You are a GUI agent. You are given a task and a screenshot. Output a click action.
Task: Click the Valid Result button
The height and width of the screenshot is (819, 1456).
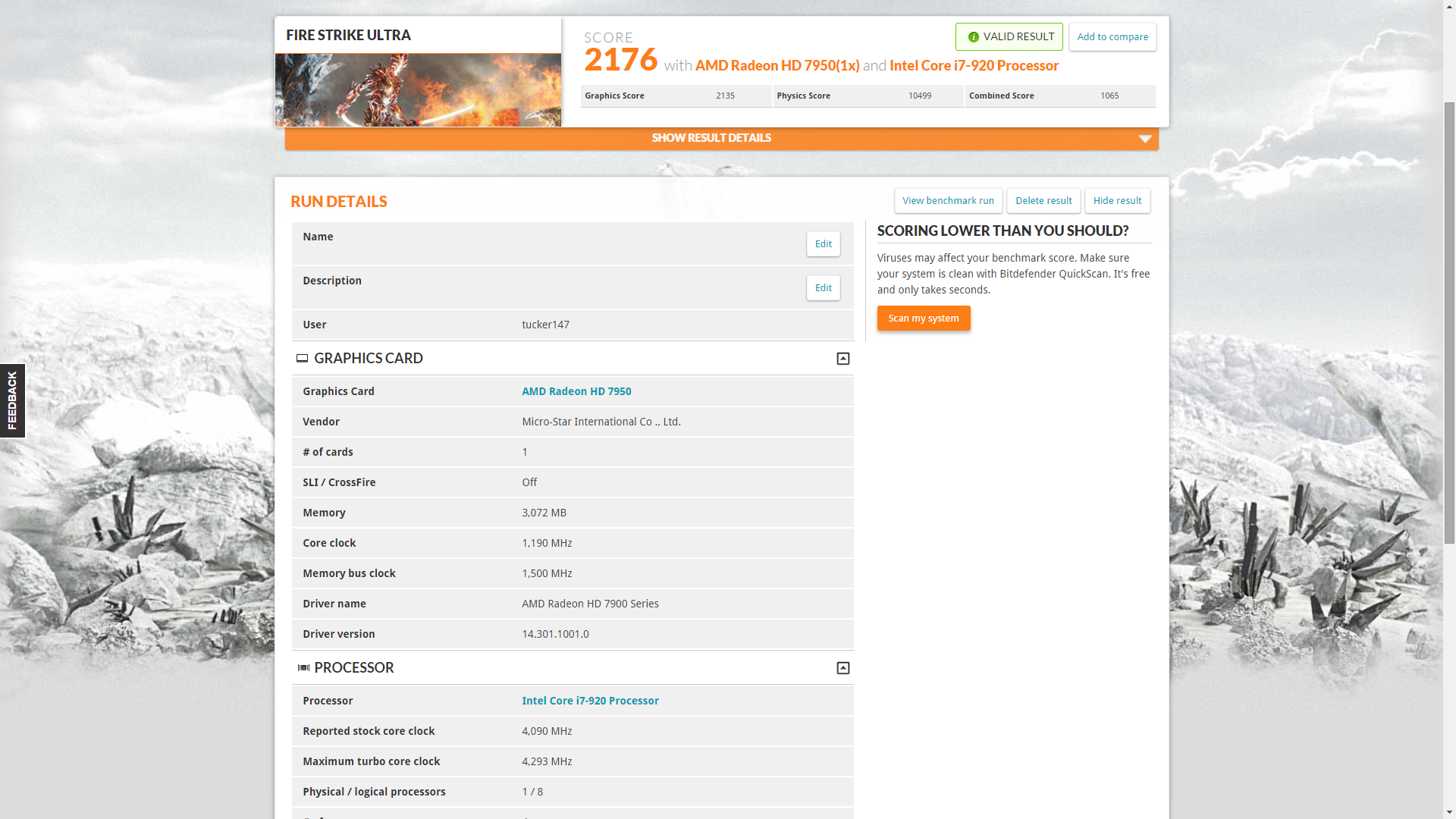click(x=1009, y=37)
